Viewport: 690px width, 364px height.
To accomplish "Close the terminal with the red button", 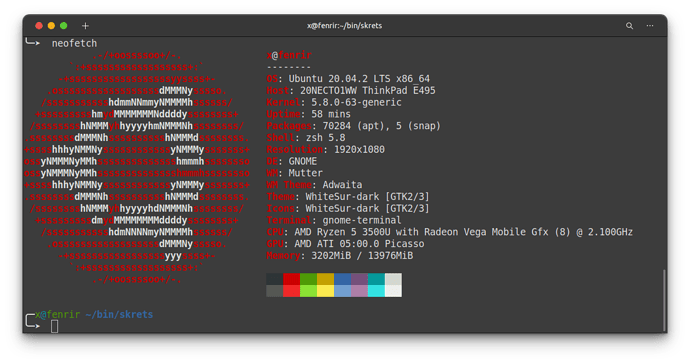I will click(39, 26).
